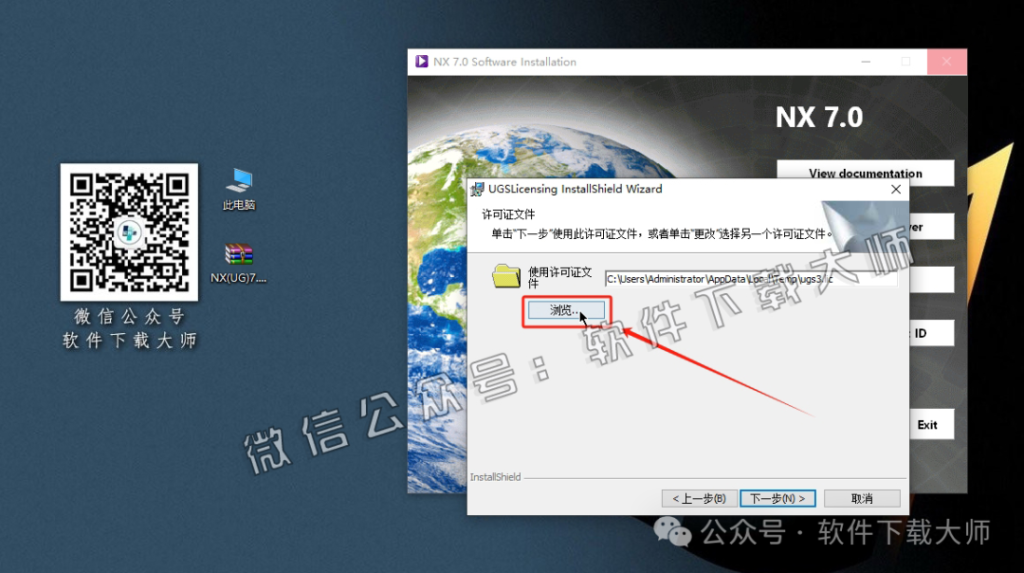Screen dimensions: 1024x573
Task: Click the QR code image on desktop
Action: [x=129, y=232]
